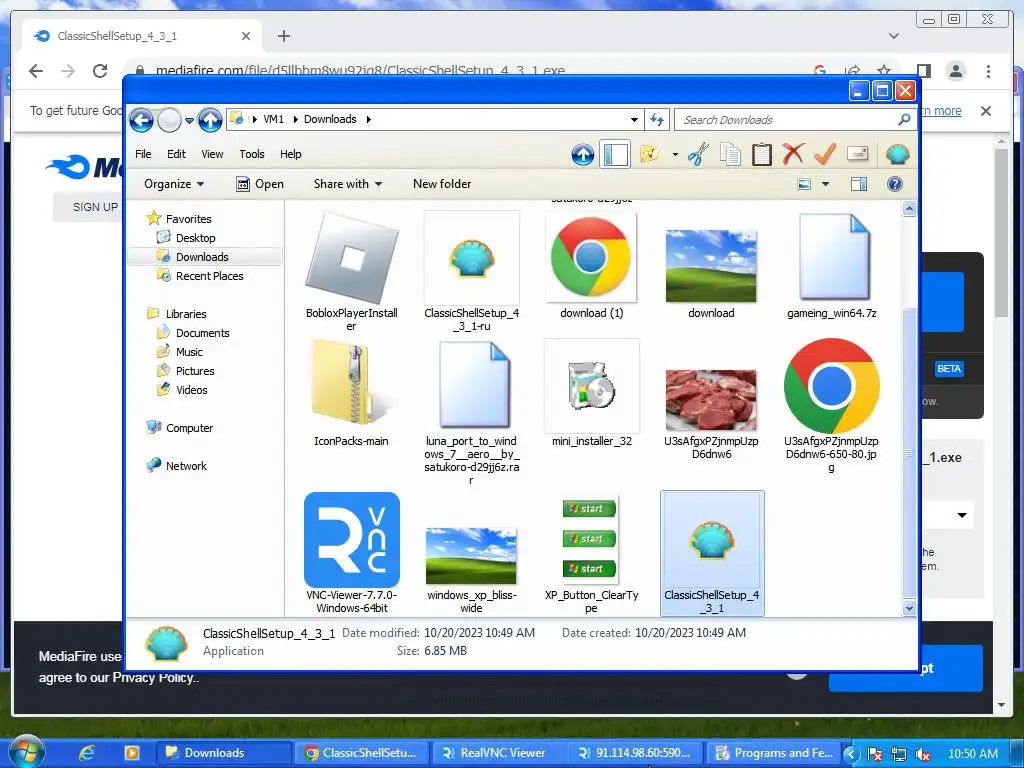Image resolution: width=1024 pixels, height=768 pixels.
Task: Select Recent Places in the navigation pane
Action: [x=209, y=276]
